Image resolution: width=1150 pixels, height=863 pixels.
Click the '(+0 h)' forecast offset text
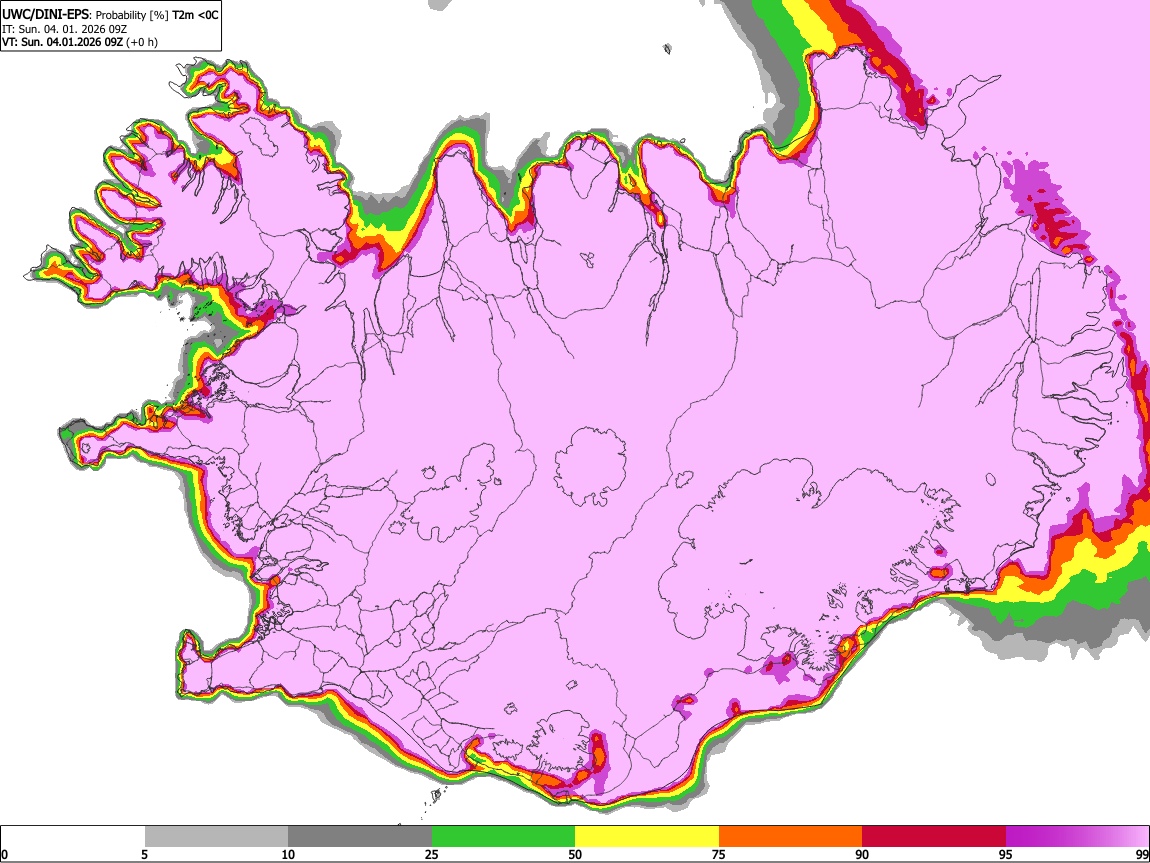point(142,43)
